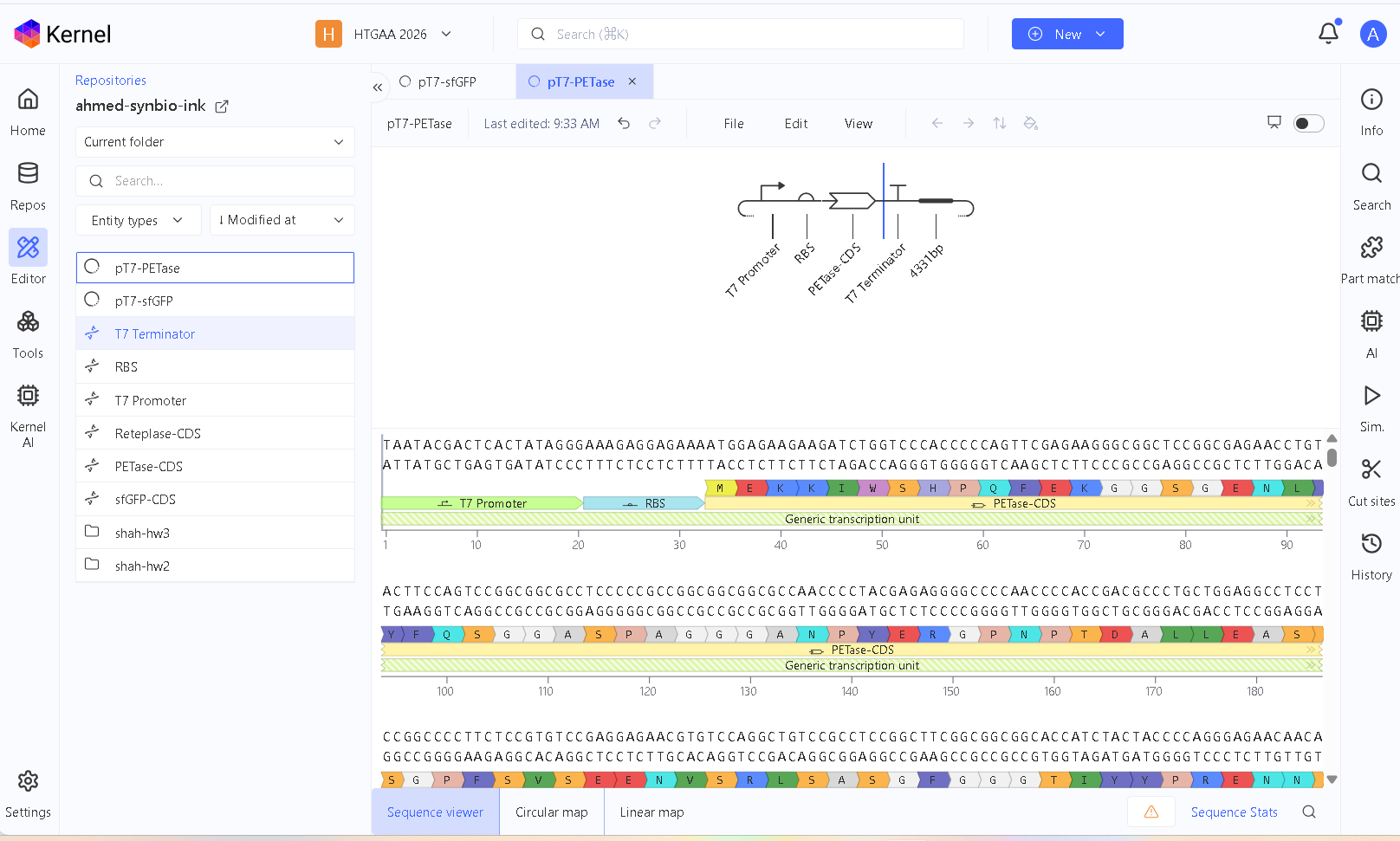Open the Modified at sort dropdown

click(x=282, y=220)
